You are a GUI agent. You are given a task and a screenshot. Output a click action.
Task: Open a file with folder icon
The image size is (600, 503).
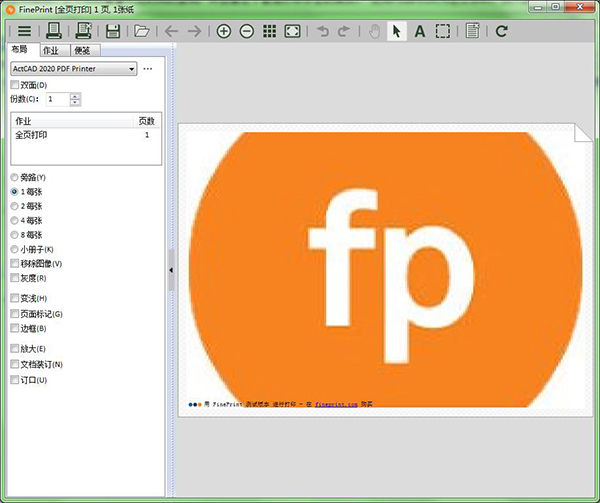click(x=142, y=31)
